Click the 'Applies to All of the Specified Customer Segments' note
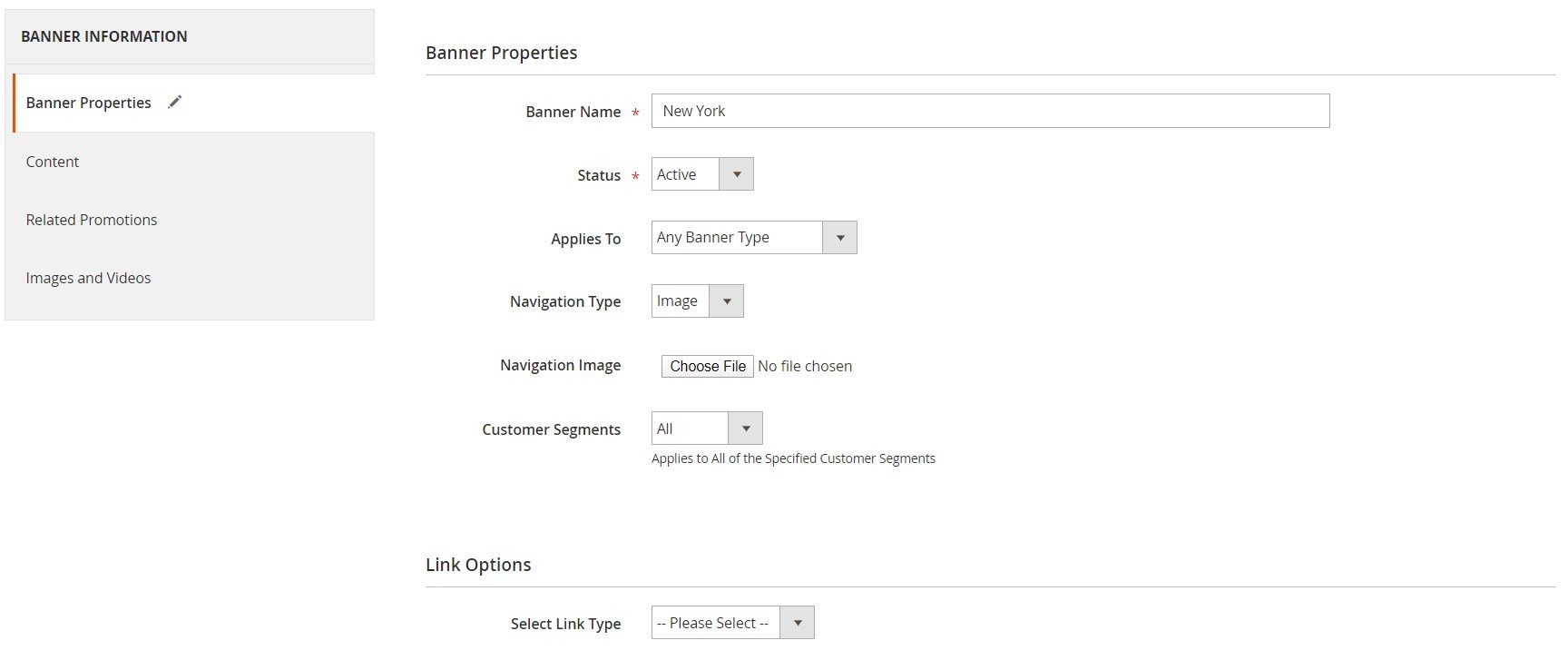Screen dimensions: 1568x670 [x=793, y=458]
